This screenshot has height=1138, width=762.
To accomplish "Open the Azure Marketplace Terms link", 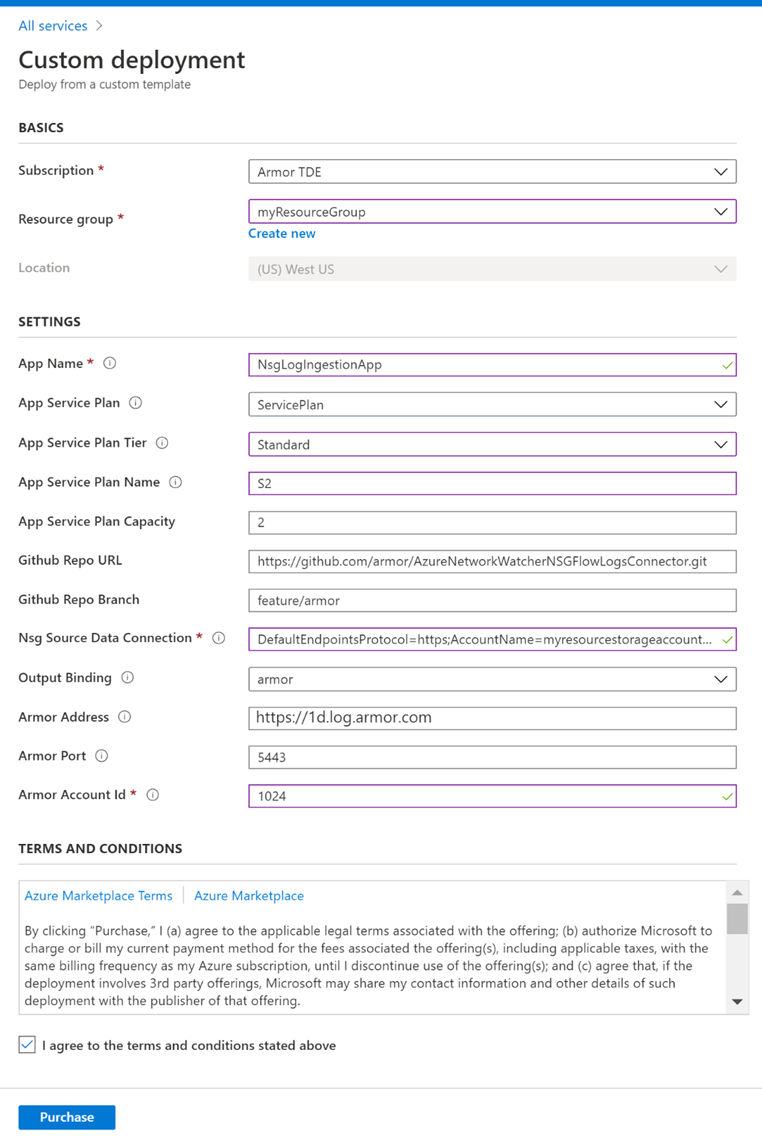I will [98, 896].
